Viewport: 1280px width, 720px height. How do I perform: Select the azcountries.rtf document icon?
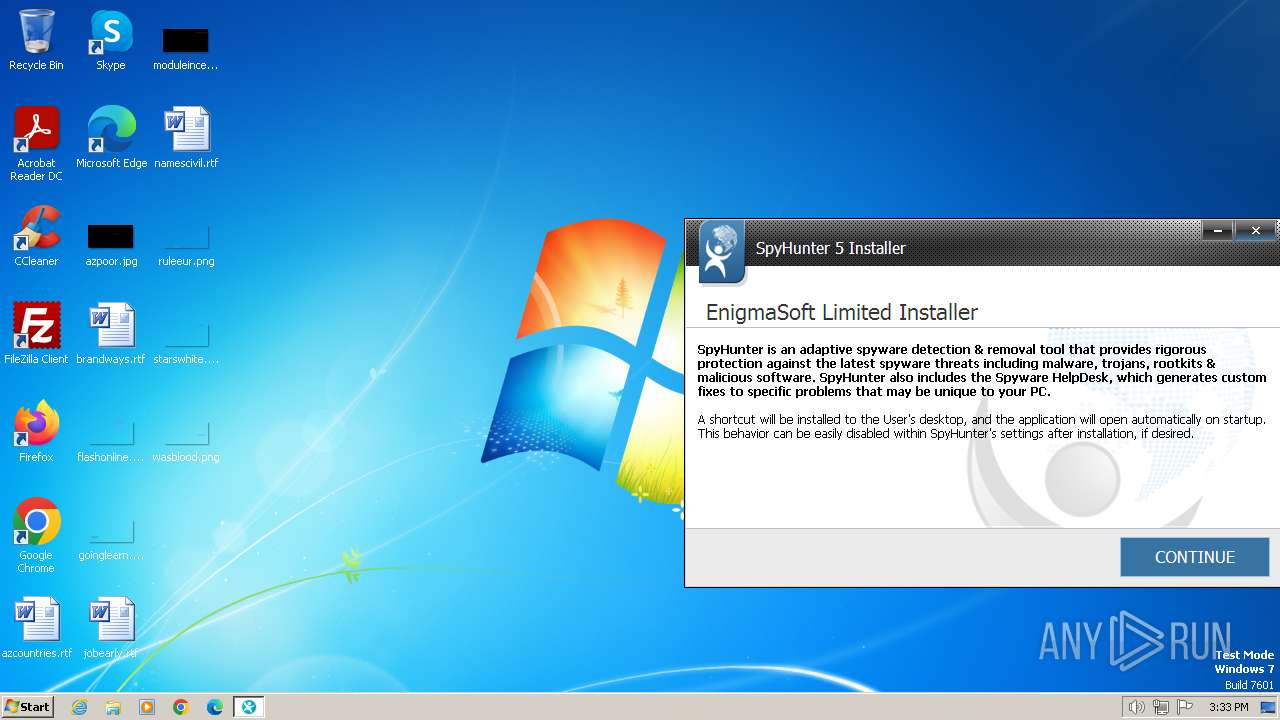click(x=36, y=628)
